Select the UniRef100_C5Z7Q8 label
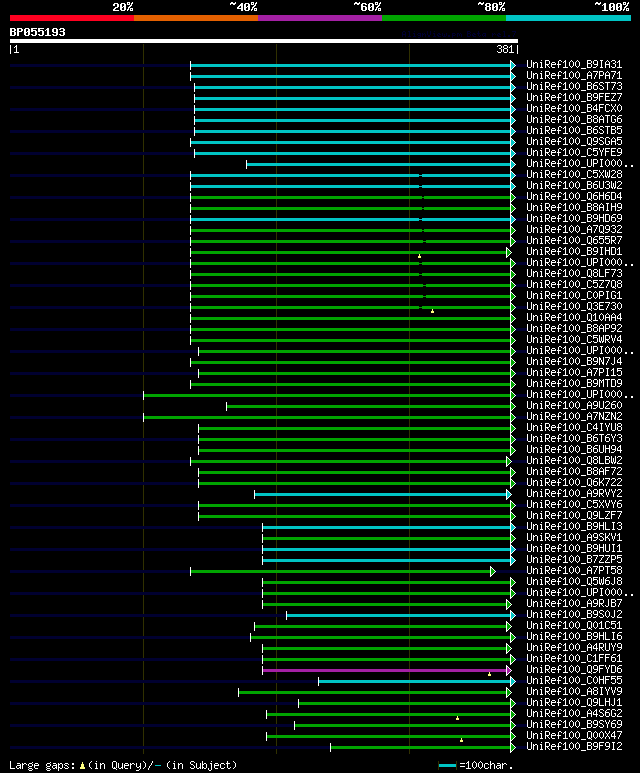Viewport: 640px width, 773px height. [574, 284]
